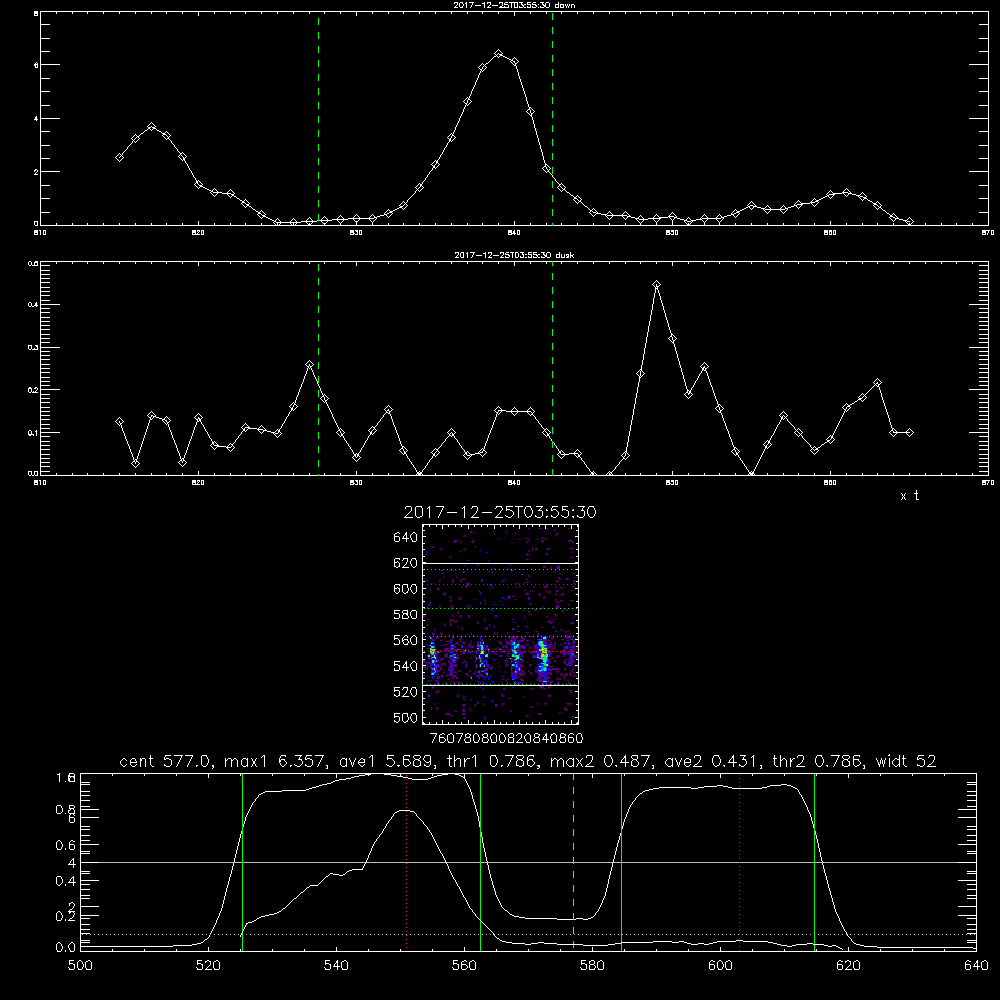This screenshot has height=1000, width=1000.
Task: Click the upper white horizontal line in heatmap
Action: click(x=500, y=563)
